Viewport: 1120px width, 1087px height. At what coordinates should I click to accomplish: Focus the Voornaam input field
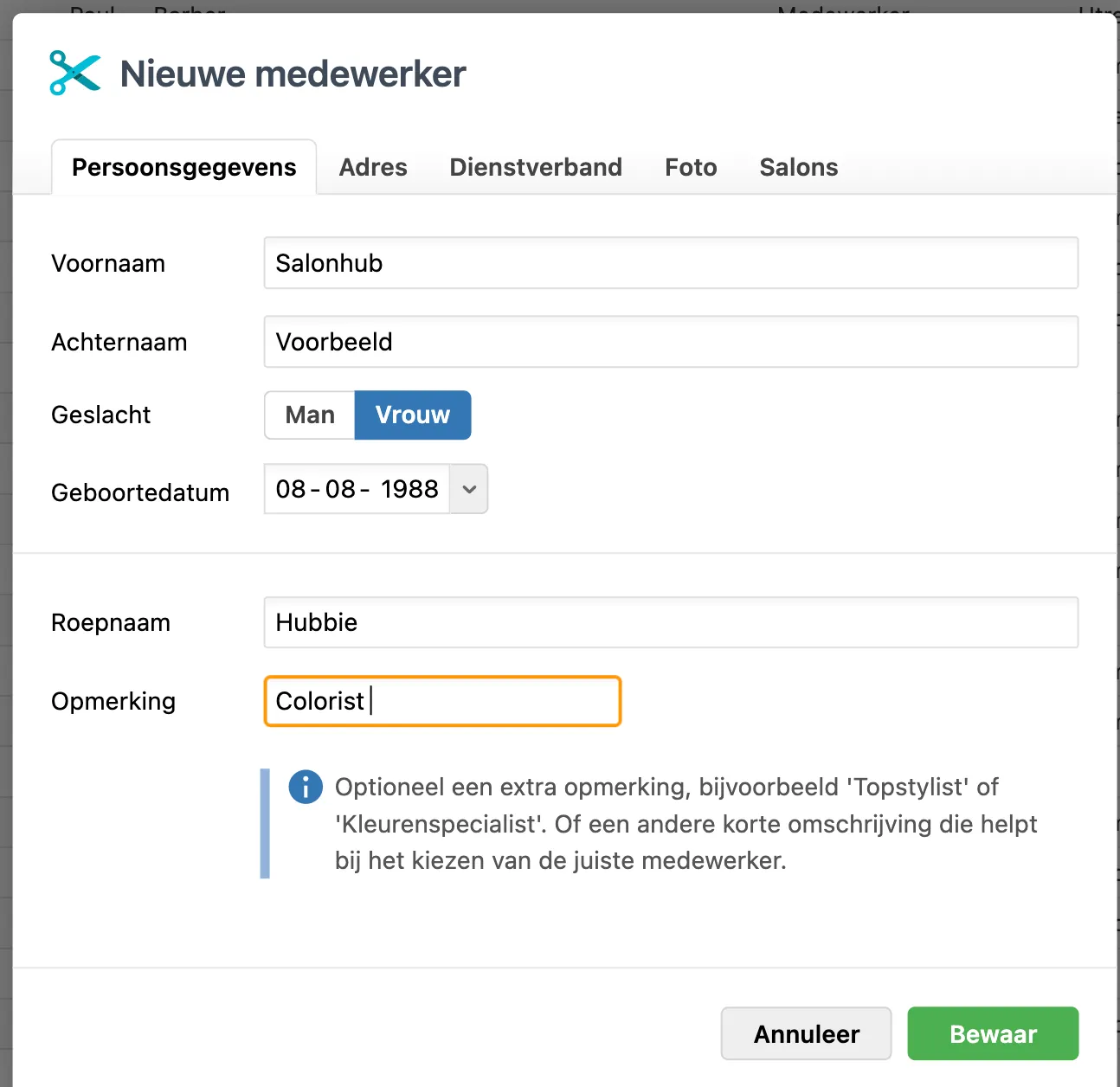671,263
